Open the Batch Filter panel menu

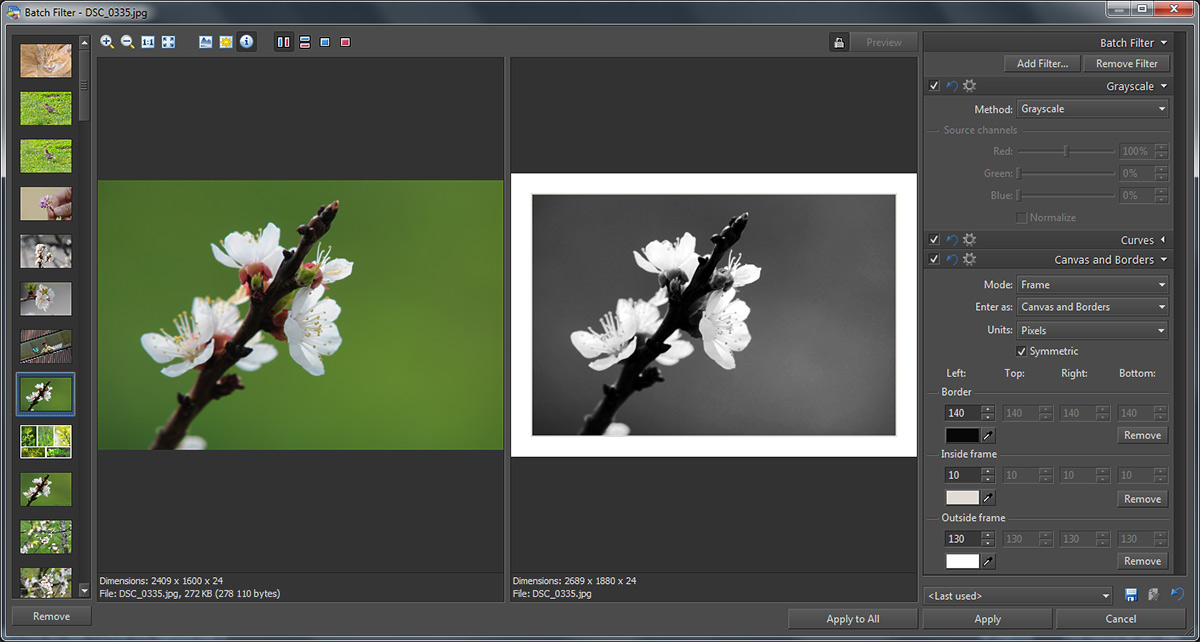(x=1164, y=43)
